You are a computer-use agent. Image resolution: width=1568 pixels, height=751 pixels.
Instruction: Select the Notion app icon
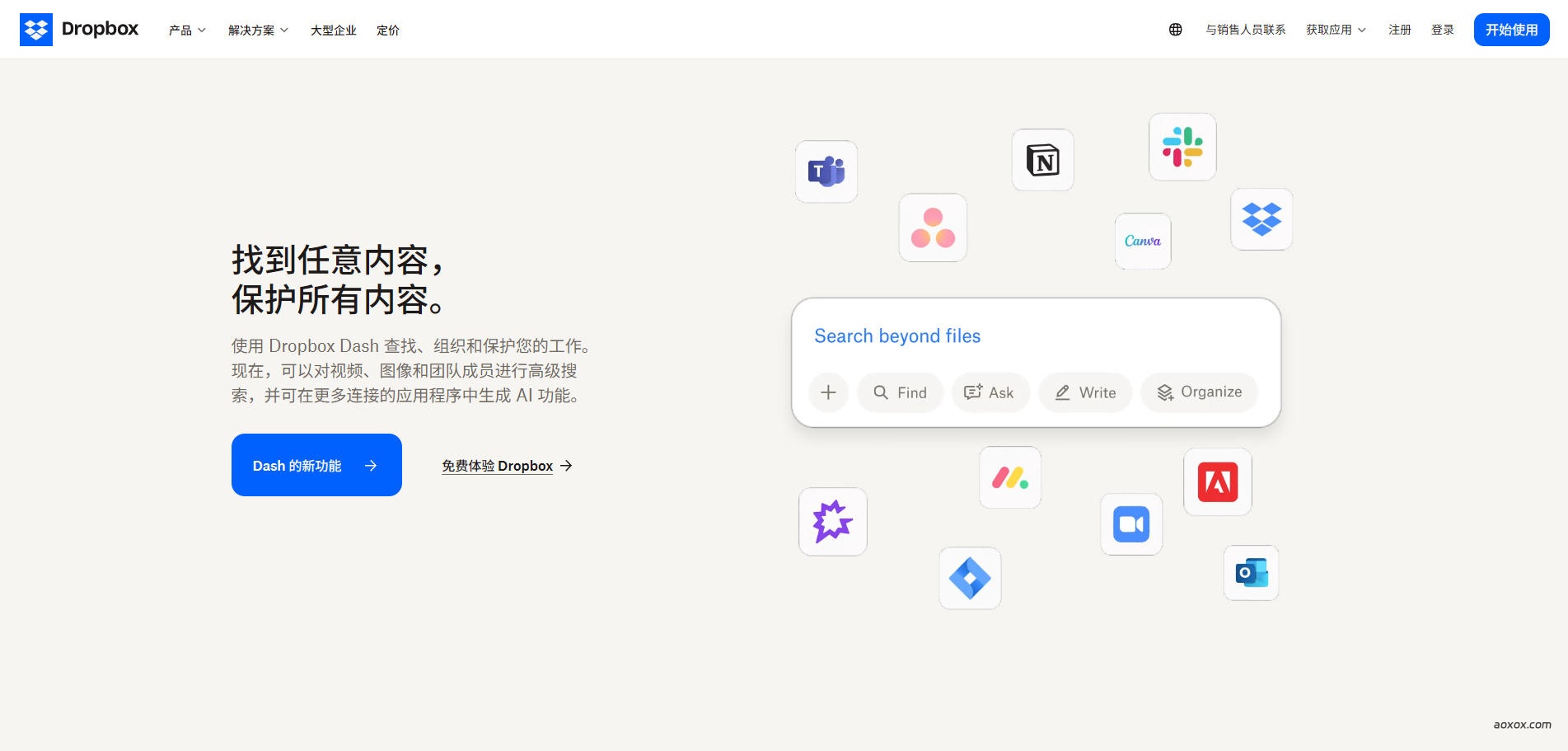coord(1042,160)
